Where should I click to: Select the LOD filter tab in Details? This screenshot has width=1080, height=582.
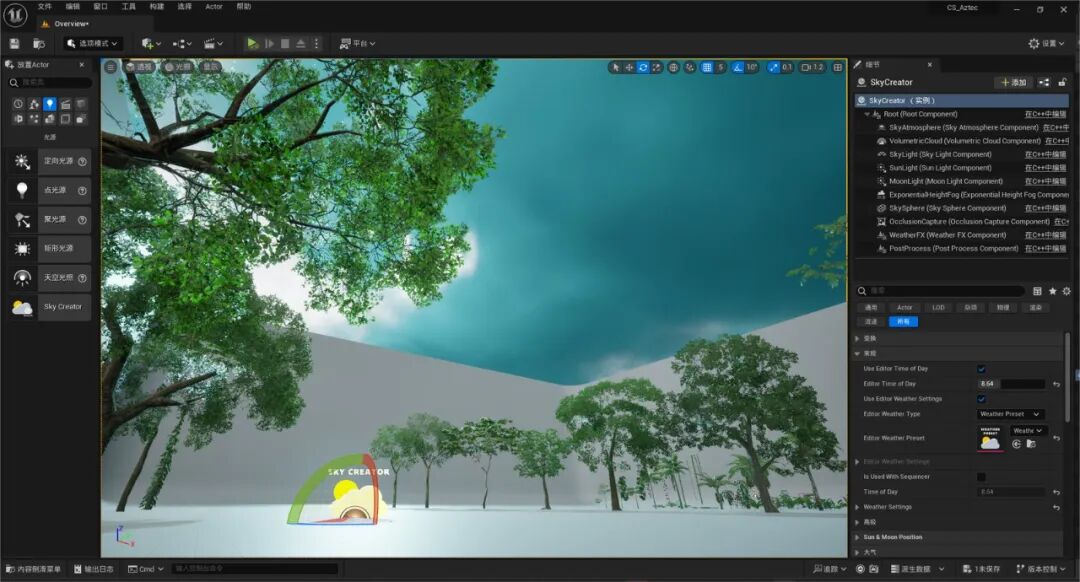[938, 308]
